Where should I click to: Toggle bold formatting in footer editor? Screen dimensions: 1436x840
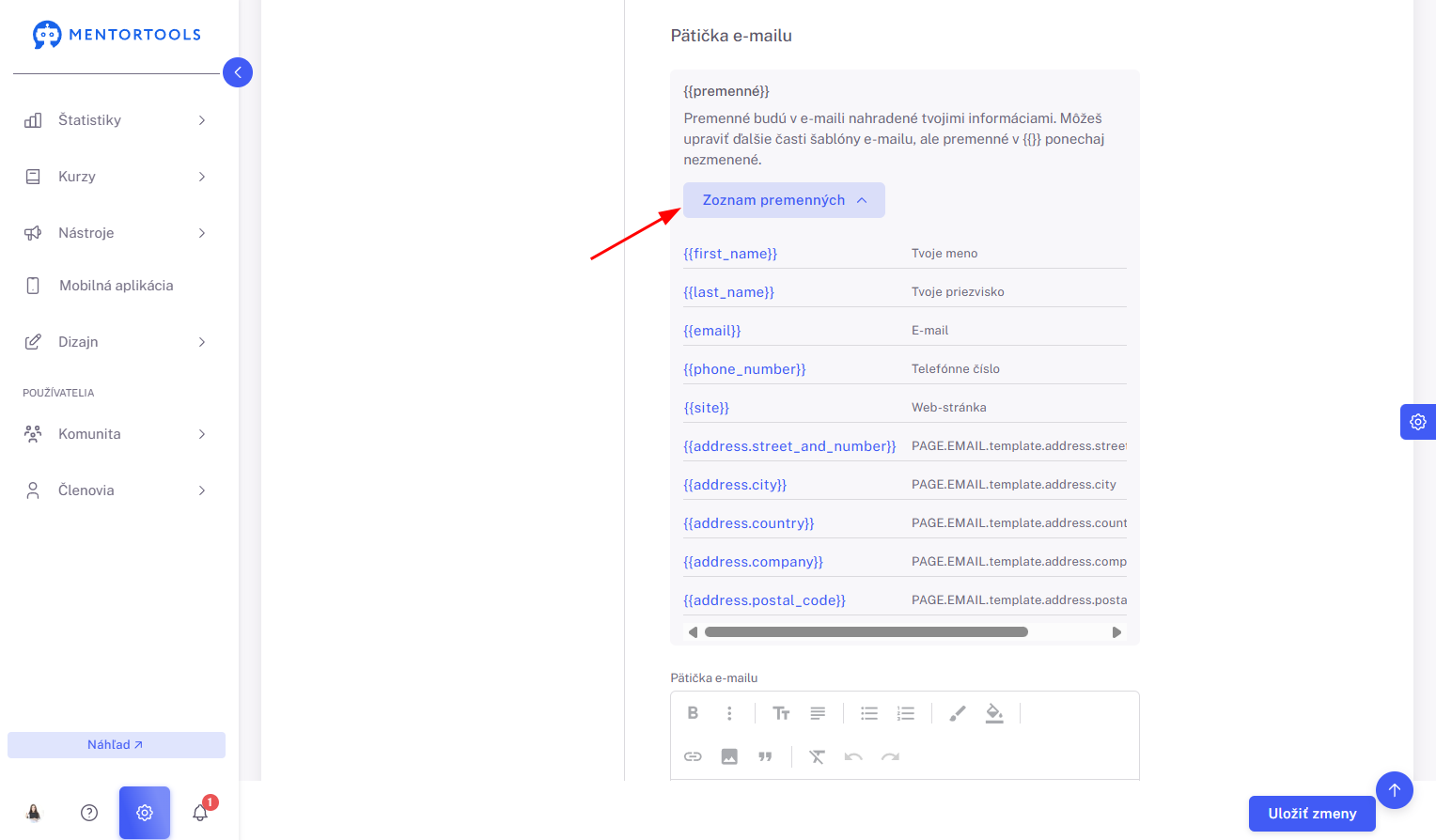tap(693, 713)
